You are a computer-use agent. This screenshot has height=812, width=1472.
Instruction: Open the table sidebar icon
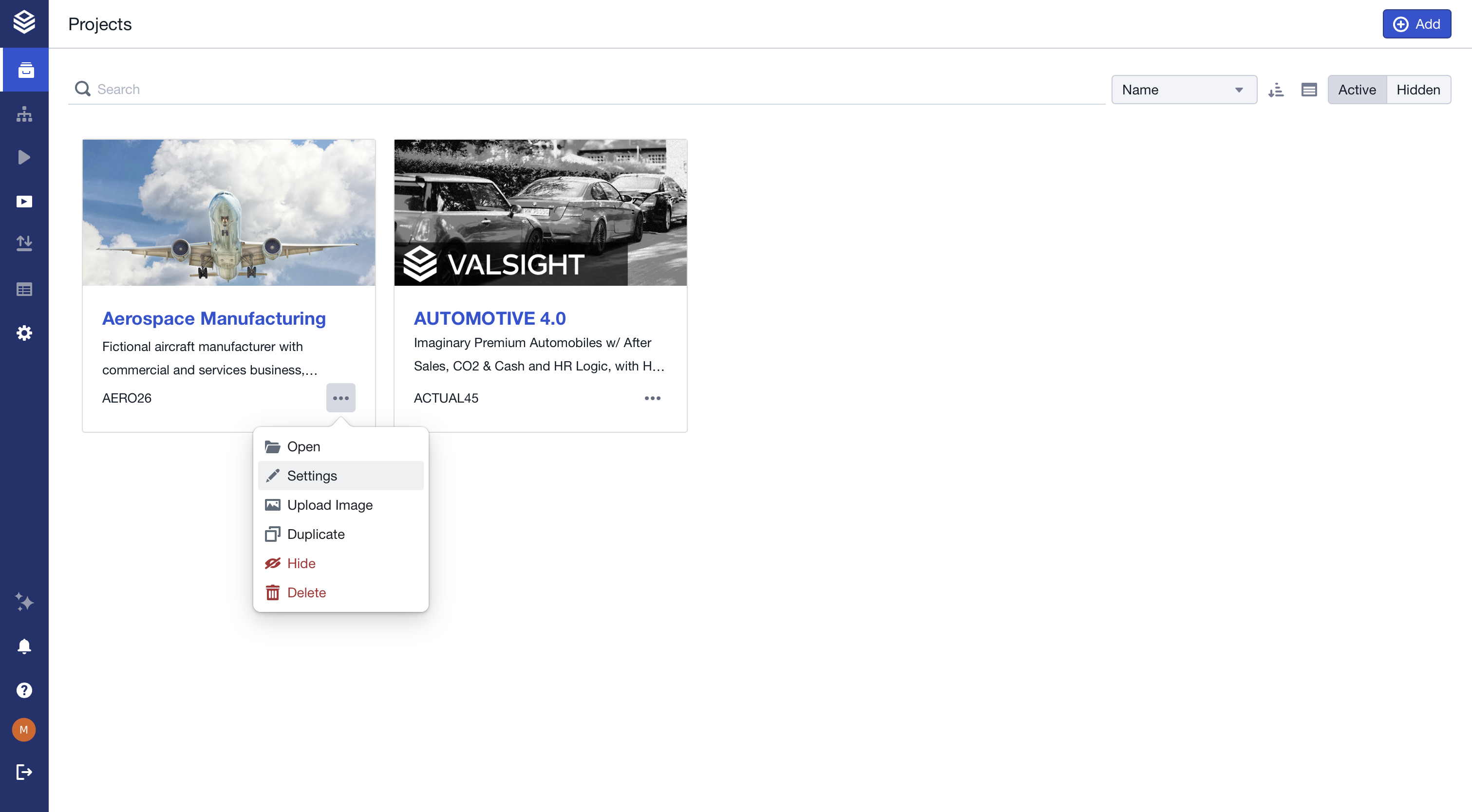click(x=24, y=290)
